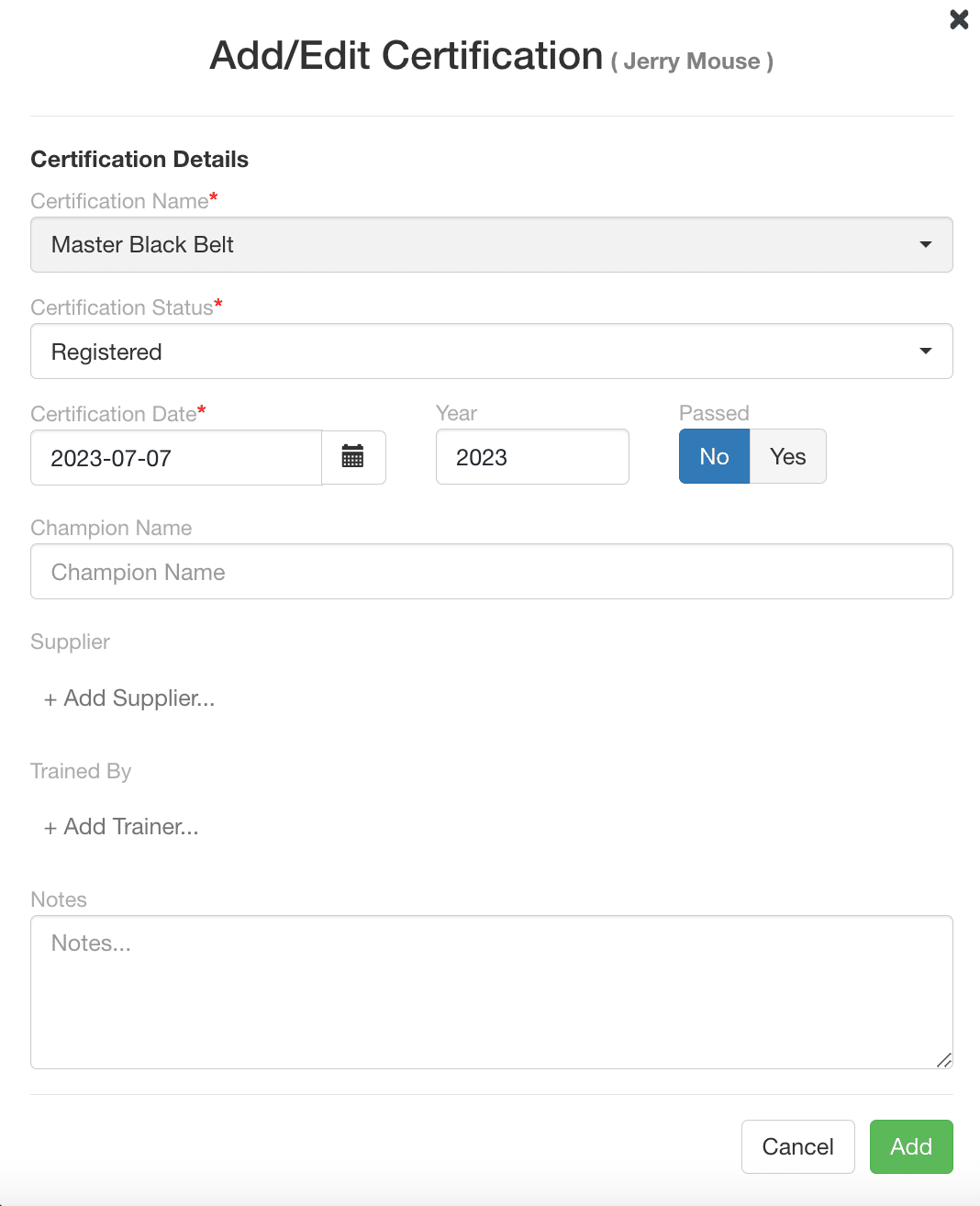This screenshot has height=1206, width=980.
Task: Click the green Add button
Action: click(x=911, y=1146)
